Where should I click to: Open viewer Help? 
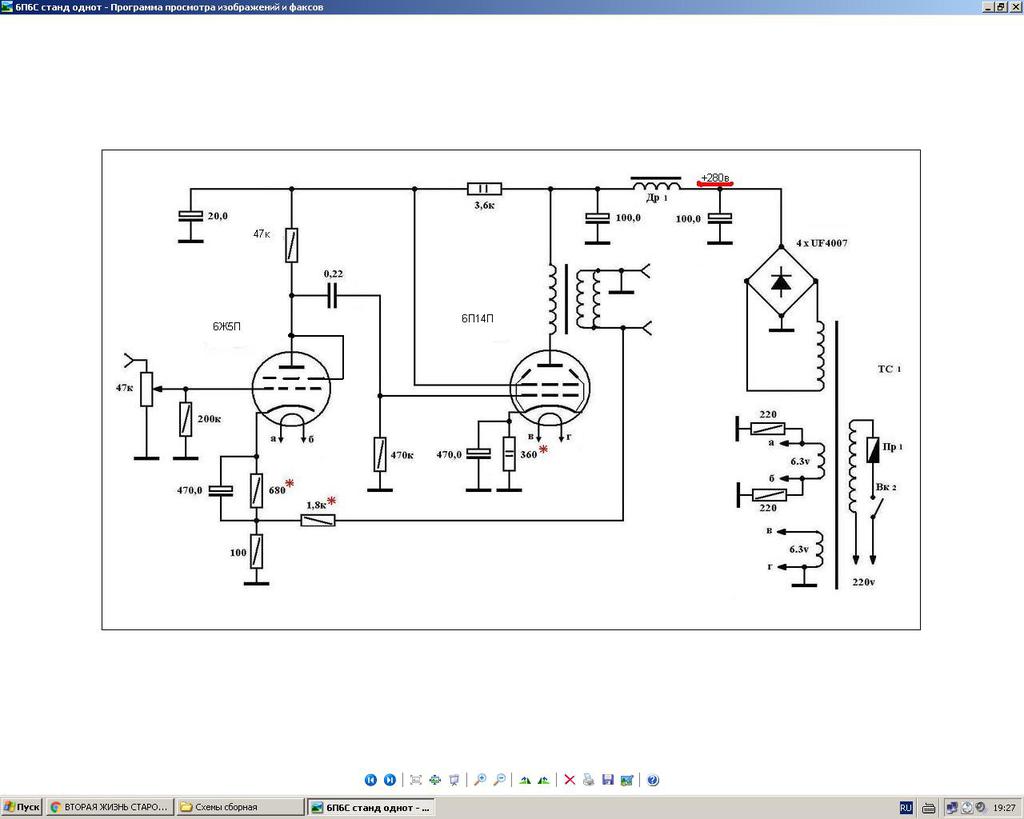[652, 780]
